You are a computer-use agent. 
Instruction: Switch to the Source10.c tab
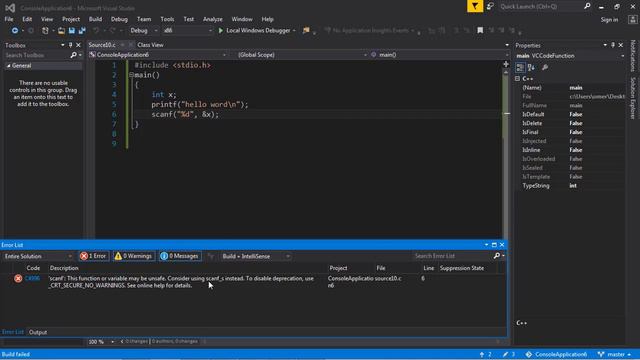(102, 45)
